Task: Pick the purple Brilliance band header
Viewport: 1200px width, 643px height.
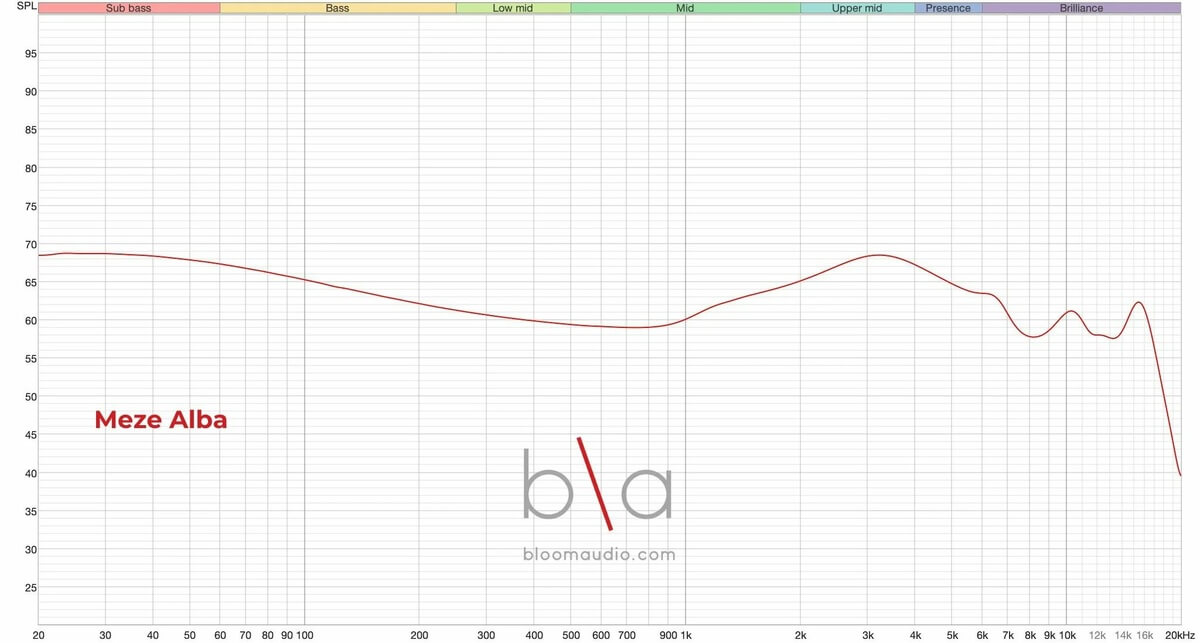Action: (1081, 8)
